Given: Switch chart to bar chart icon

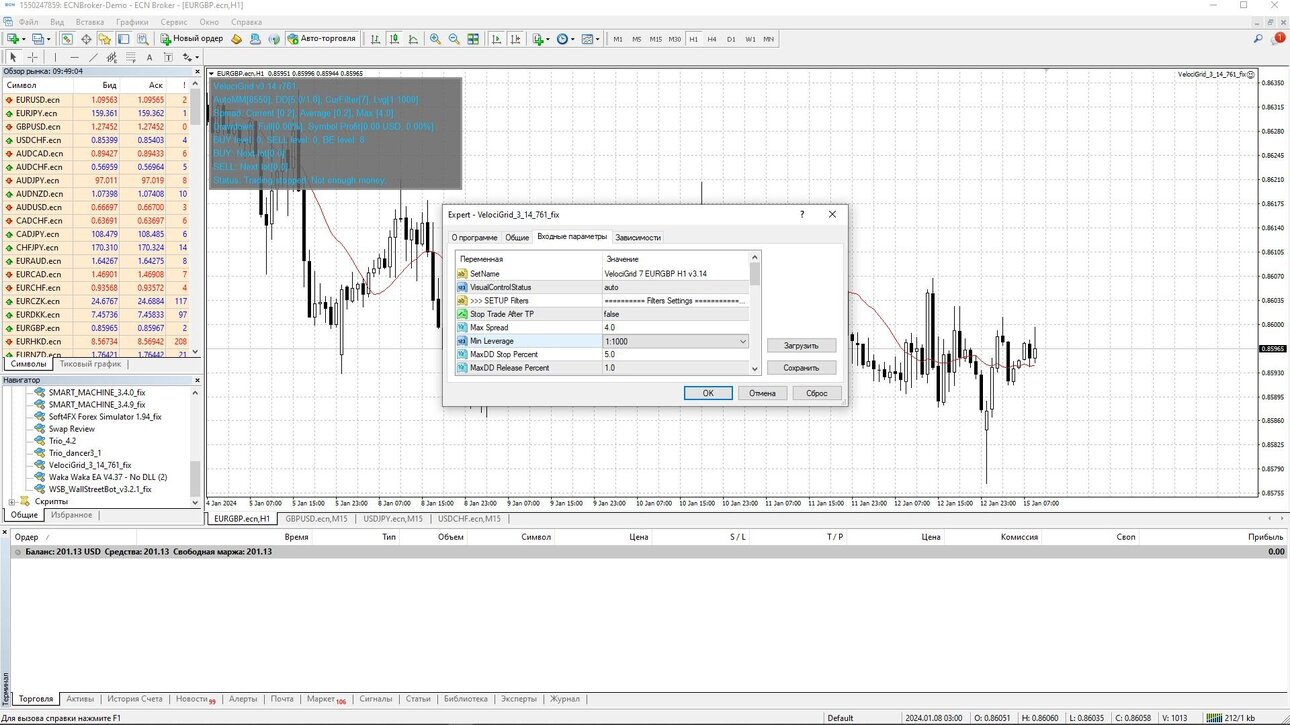Looking at the screenshot, I should pos(375,39).
